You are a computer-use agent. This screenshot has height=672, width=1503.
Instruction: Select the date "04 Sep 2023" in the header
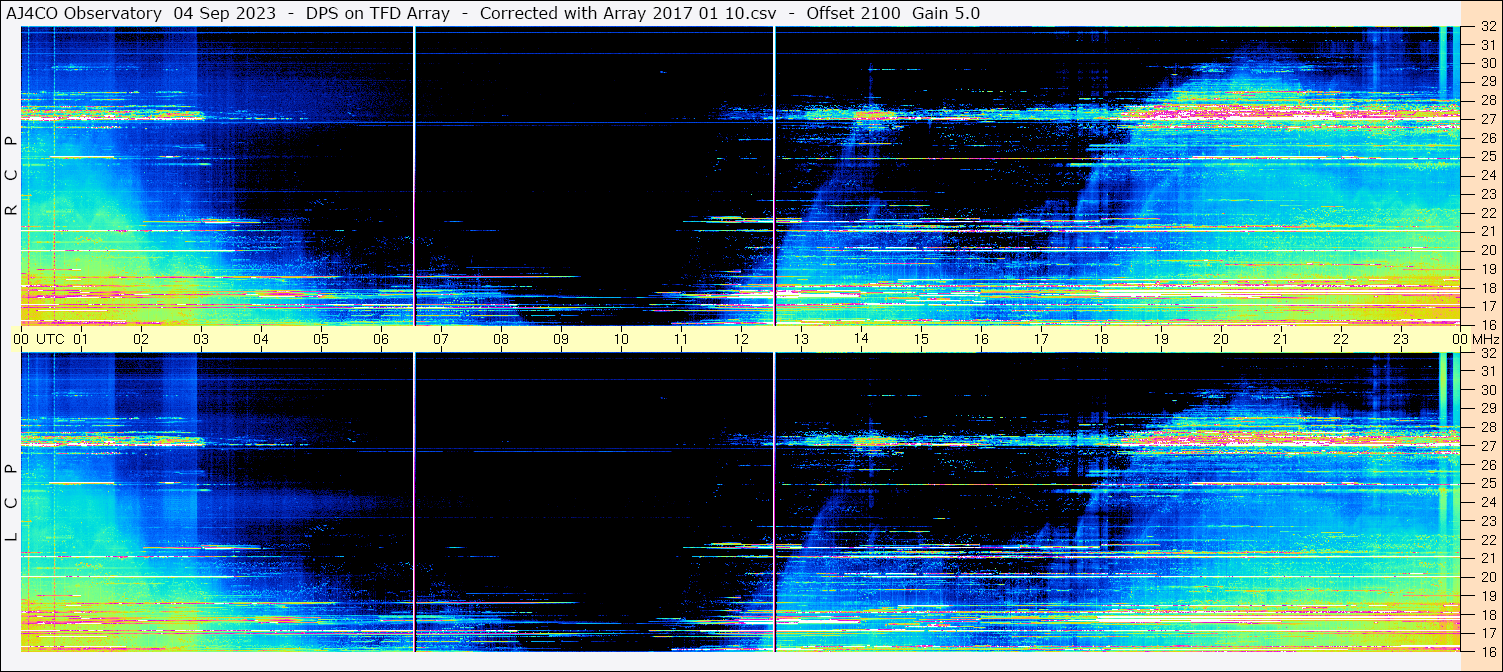pos(225,13)
